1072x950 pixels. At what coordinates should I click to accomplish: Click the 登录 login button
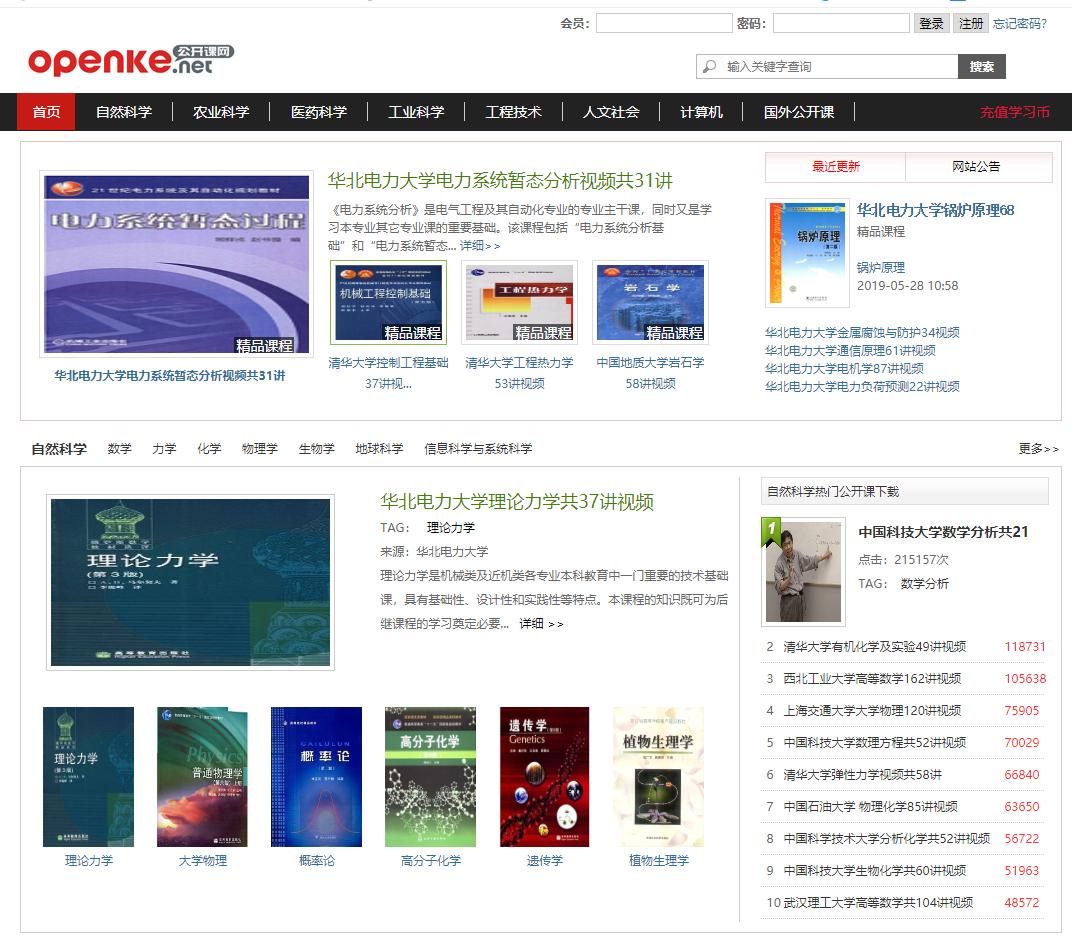pyautogui.click(x=932, y=22)
